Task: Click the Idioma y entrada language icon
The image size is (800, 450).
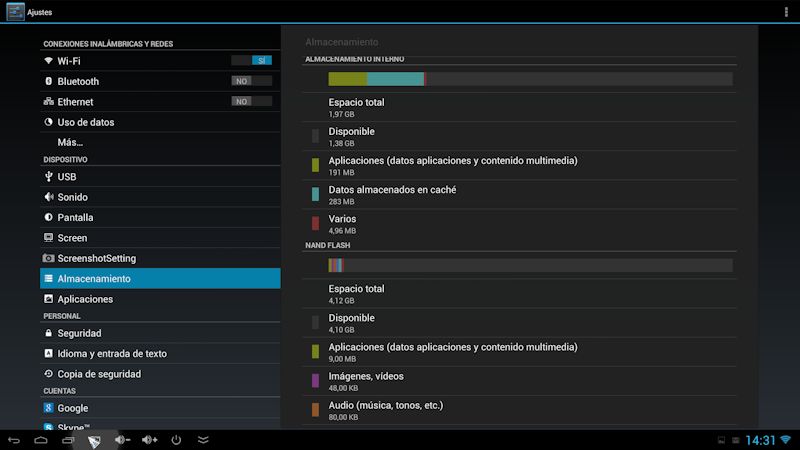Action: tap(48, 354)
